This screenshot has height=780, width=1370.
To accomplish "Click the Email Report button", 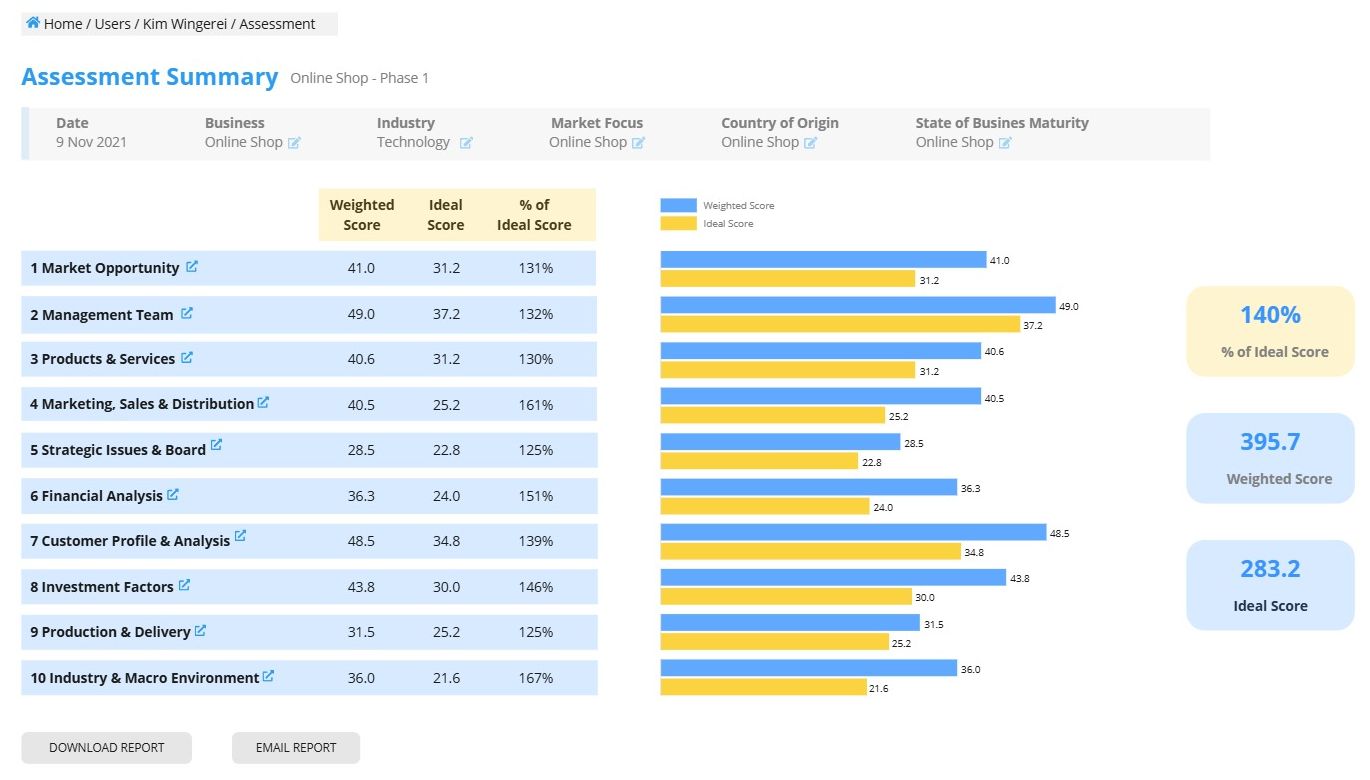I will 296,747.
